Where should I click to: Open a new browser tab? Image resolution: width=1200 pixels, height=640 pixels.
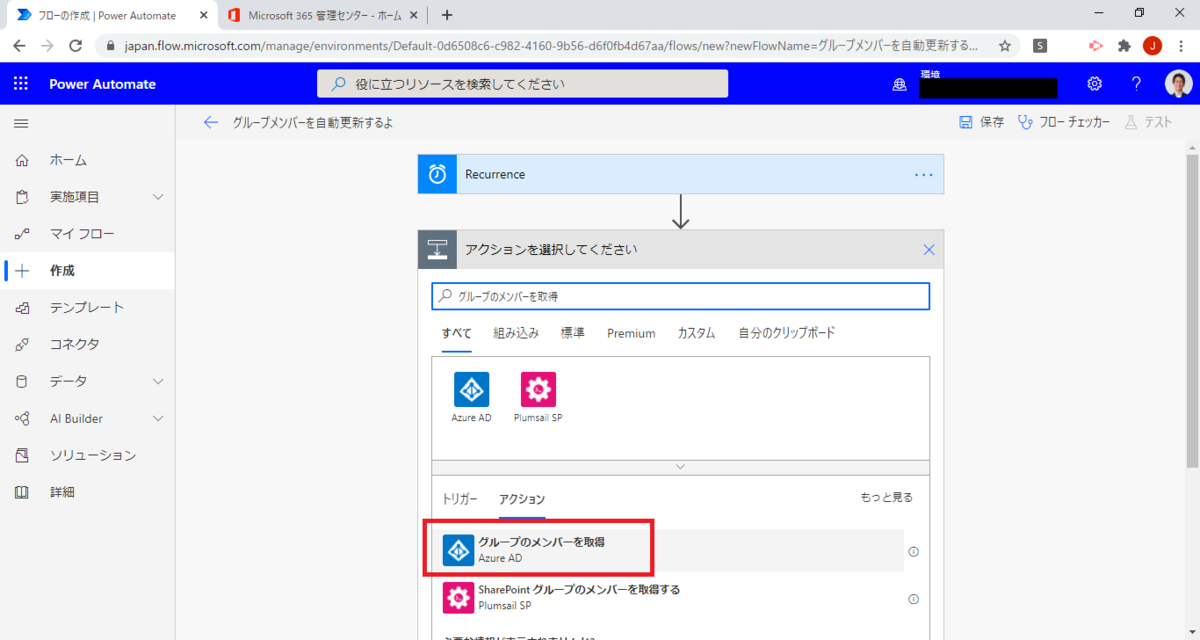[447, 15]
